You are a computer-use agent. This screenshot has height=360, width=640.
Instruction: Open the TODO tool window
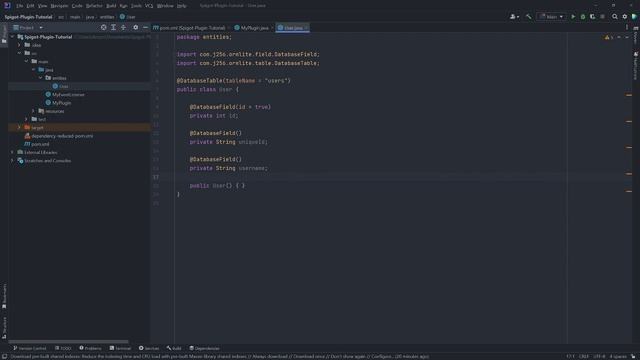pyautogui.click(x=63, y=348)
